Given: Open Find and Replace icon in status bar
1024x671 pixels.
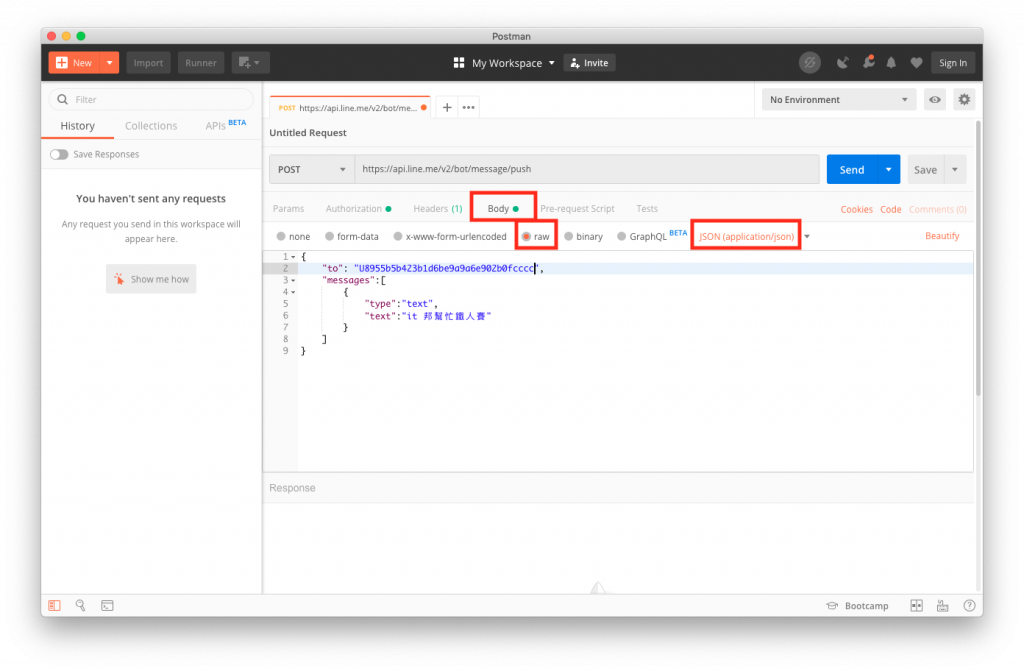Looking at the screenshot, I should 80,606.
